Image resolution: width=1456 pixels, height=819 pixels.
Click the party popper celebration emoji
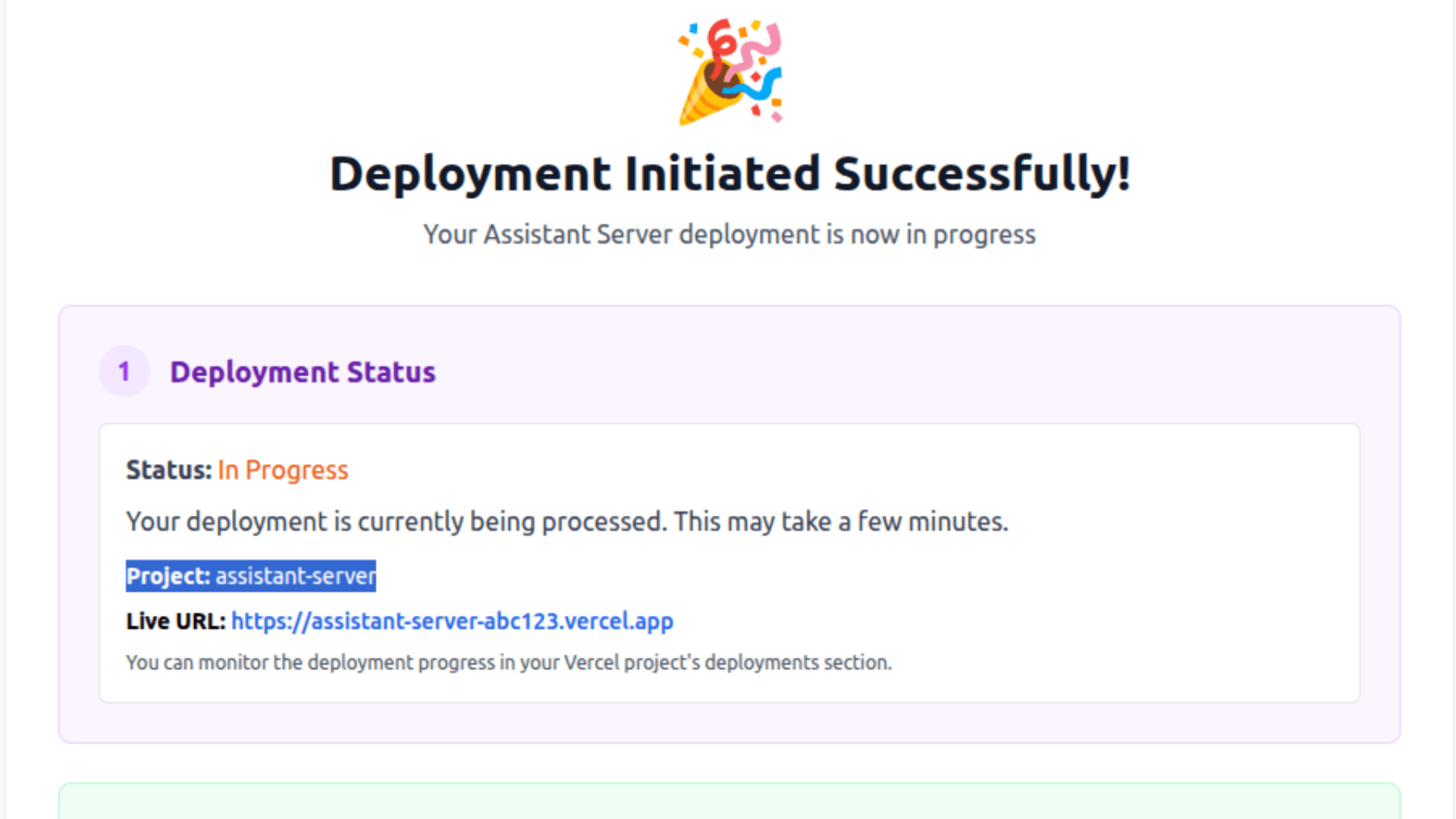coord(730,72)
